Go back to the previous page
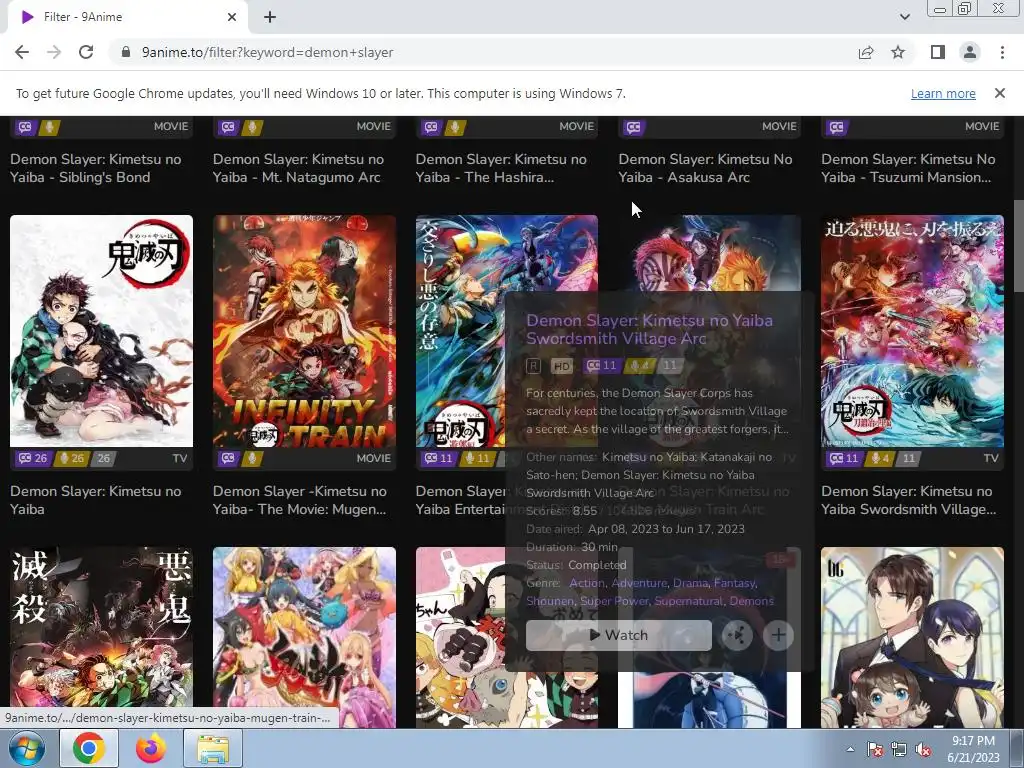This screenshot has height=768, width=1024. coord(22,52)
